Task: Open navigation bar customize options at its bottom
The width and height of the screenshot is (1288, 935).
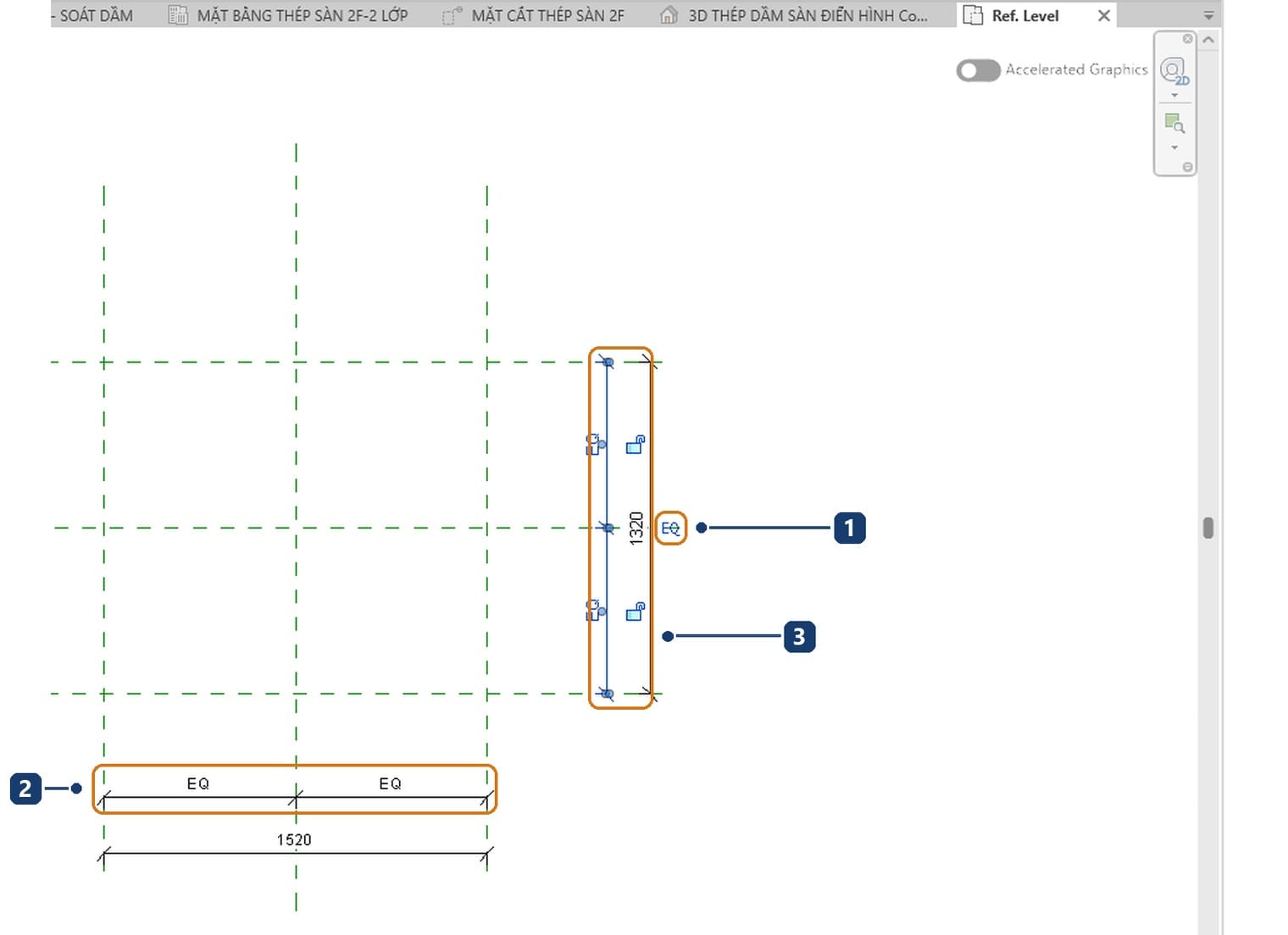Action: [1187, 167]
